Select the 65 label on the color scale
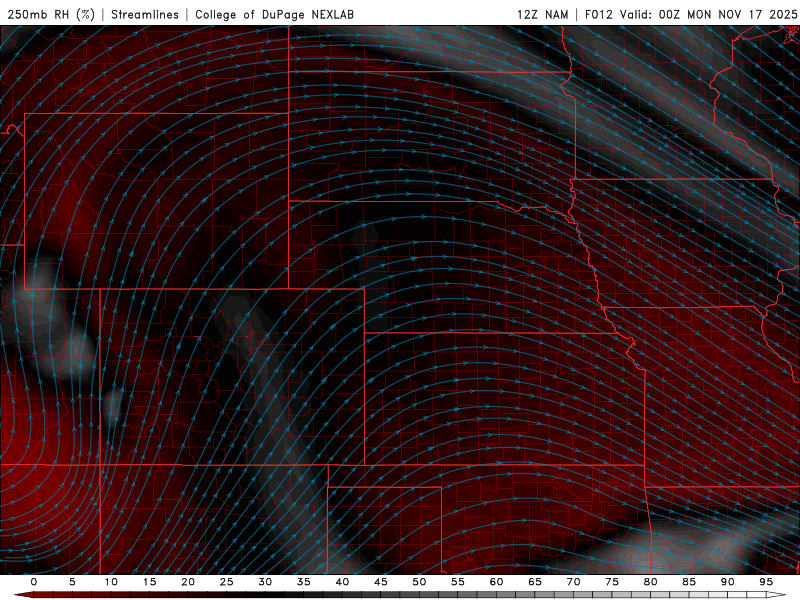 [x=535, y=582]
